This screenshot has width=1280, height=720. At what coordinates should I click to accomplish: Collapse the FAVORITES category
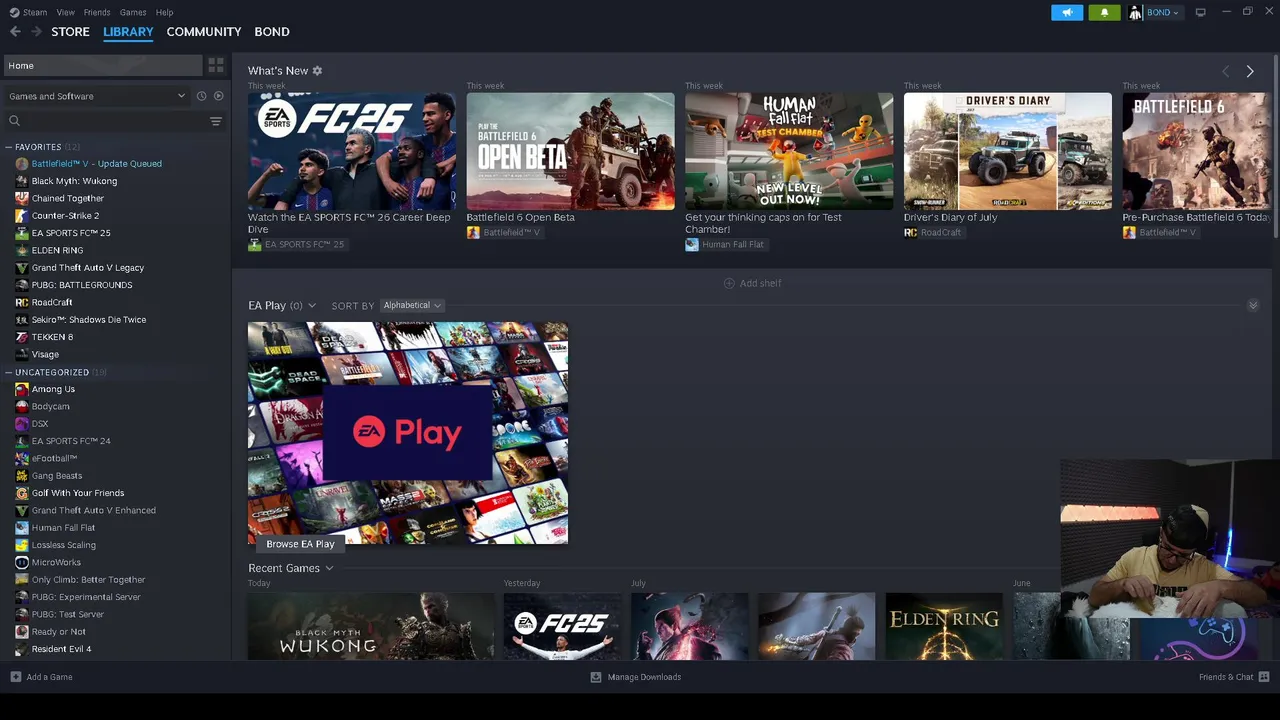(x=9, y=147)
